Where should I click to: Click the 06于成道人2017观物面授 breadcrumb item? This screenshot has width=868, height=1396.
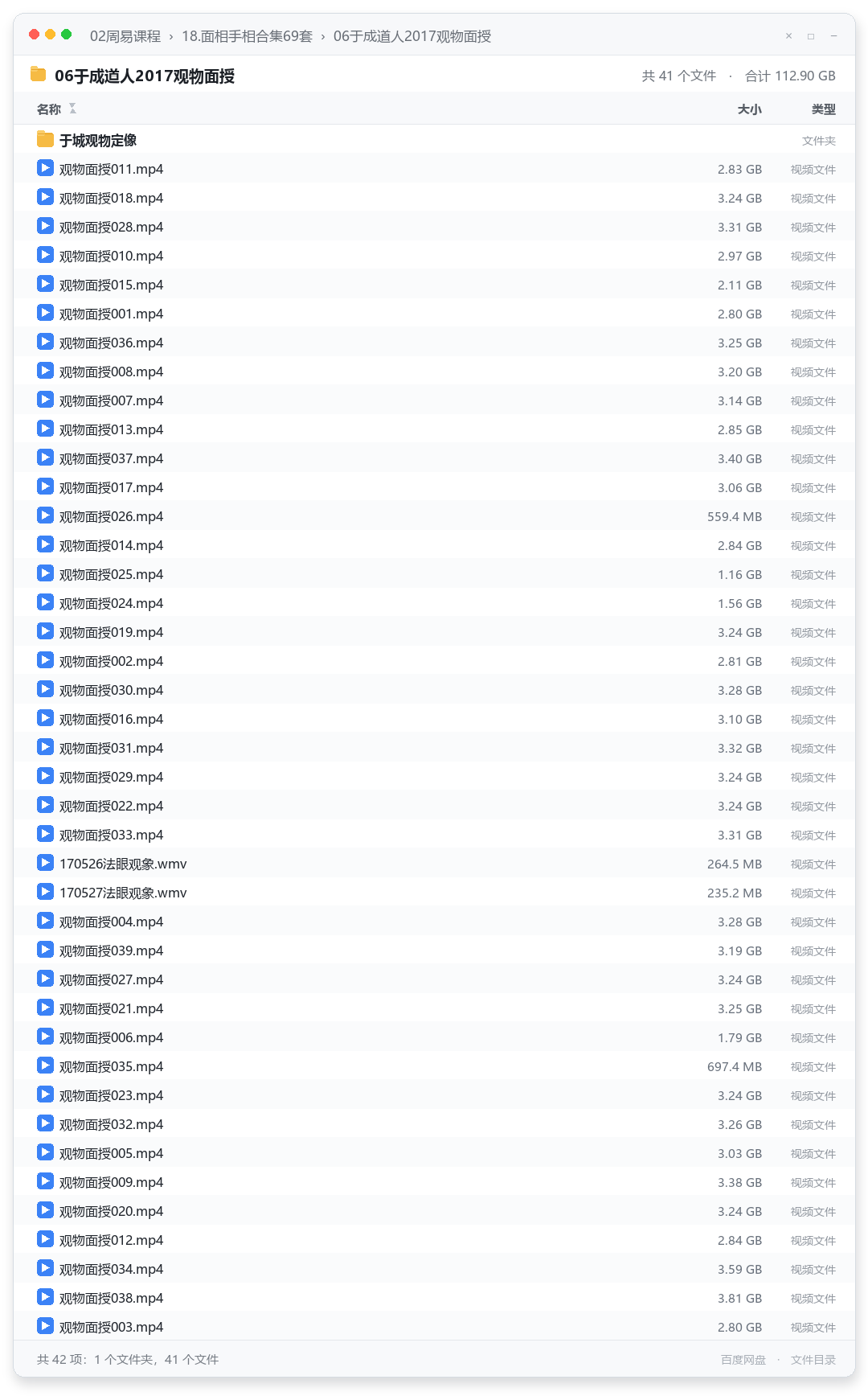(x=412, y=36)
